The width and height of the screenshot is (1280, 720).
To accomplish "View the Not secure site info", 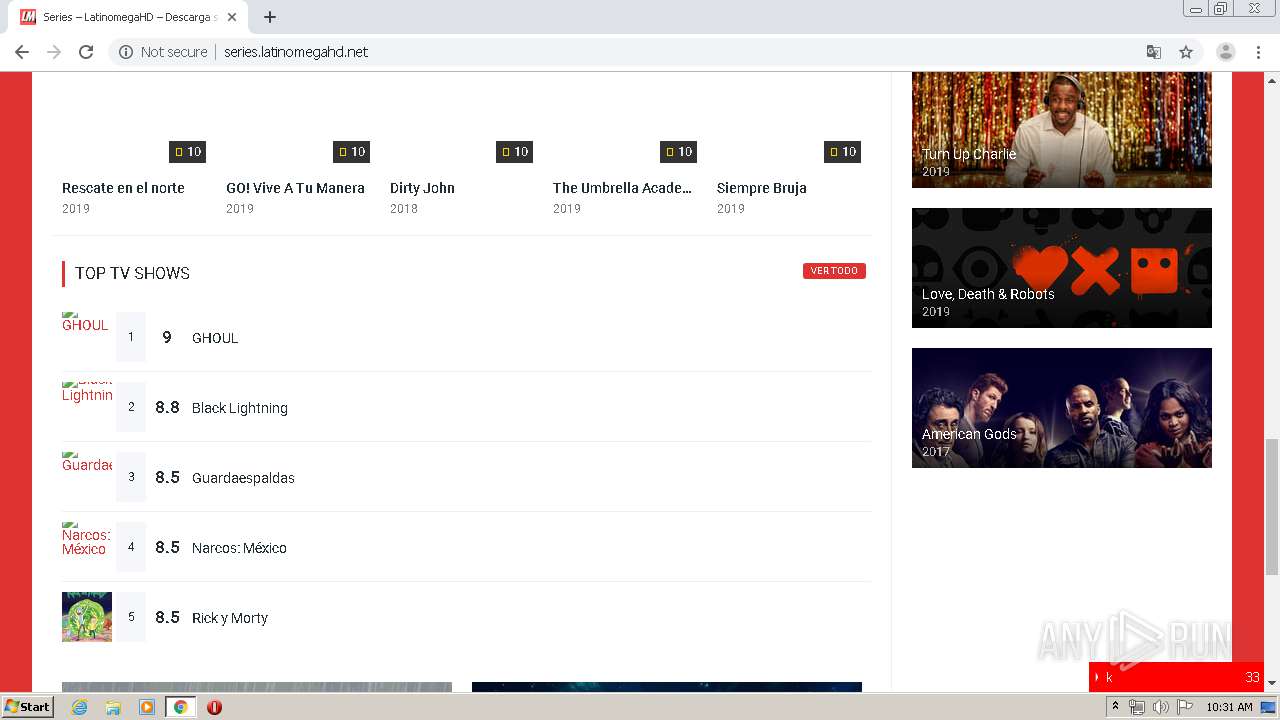I will [163, 52].
